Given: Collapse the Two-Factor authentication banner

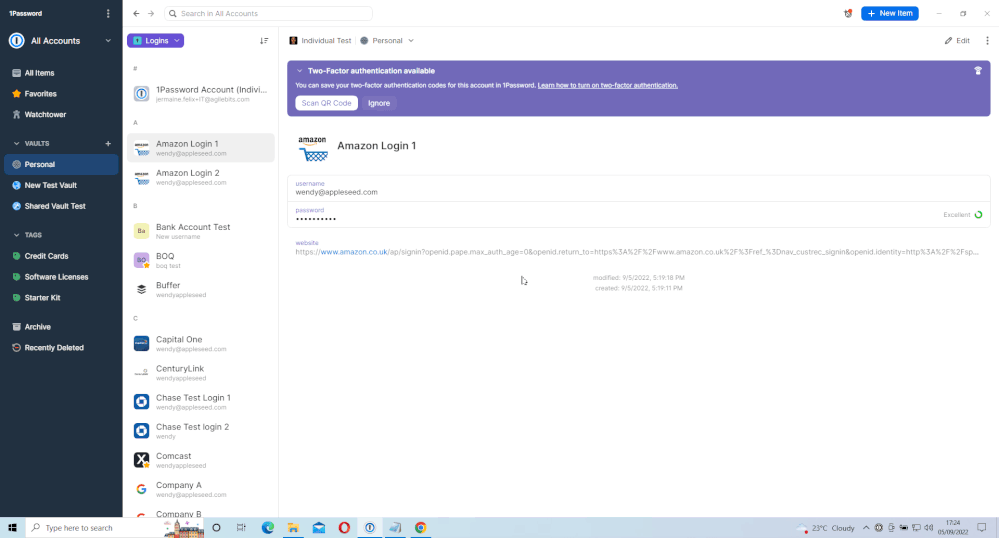Looking at the screenshot, I should [x=299, y=71].
